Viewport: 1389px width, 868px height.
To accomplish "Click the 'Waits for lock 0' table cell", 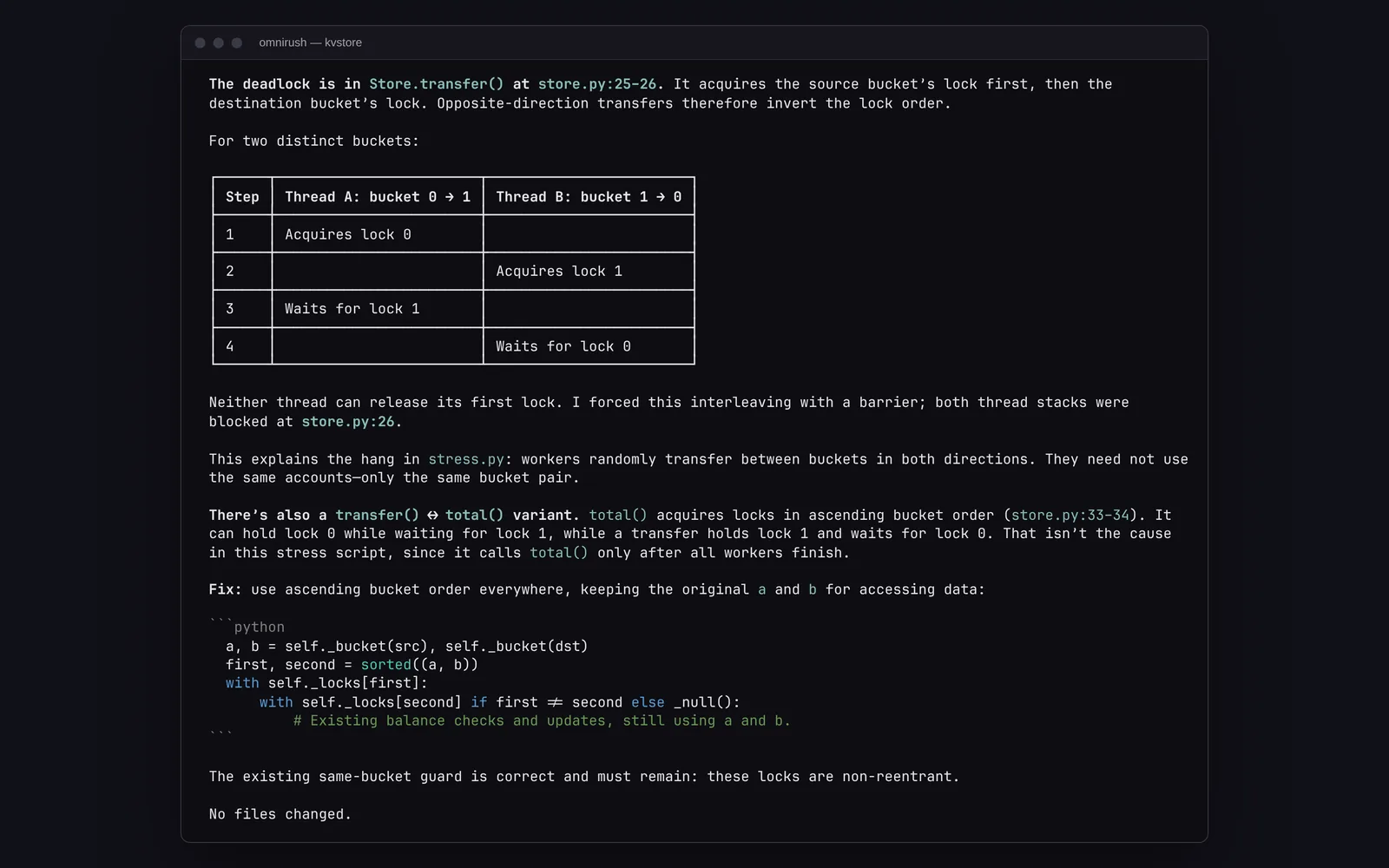I will [x=589, y=346].
